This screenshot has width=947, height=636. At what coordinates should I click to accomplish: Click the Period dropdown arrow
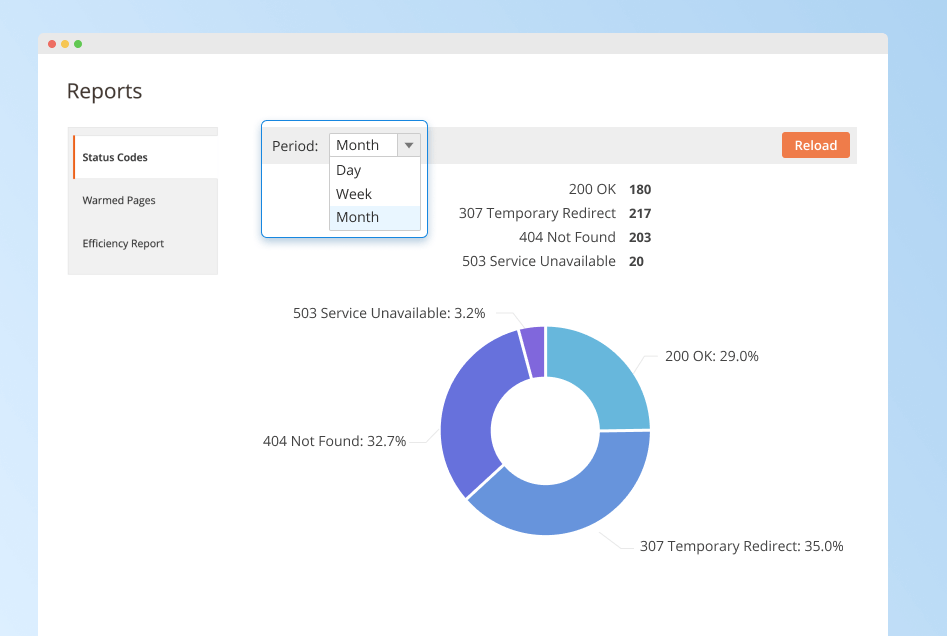tap(408, 145)
